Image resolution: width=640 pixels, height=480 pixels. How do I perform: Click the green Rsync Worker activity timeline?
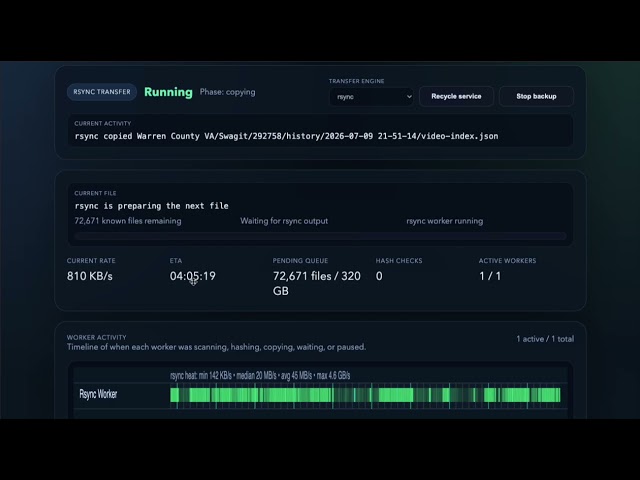pos(365,395)
